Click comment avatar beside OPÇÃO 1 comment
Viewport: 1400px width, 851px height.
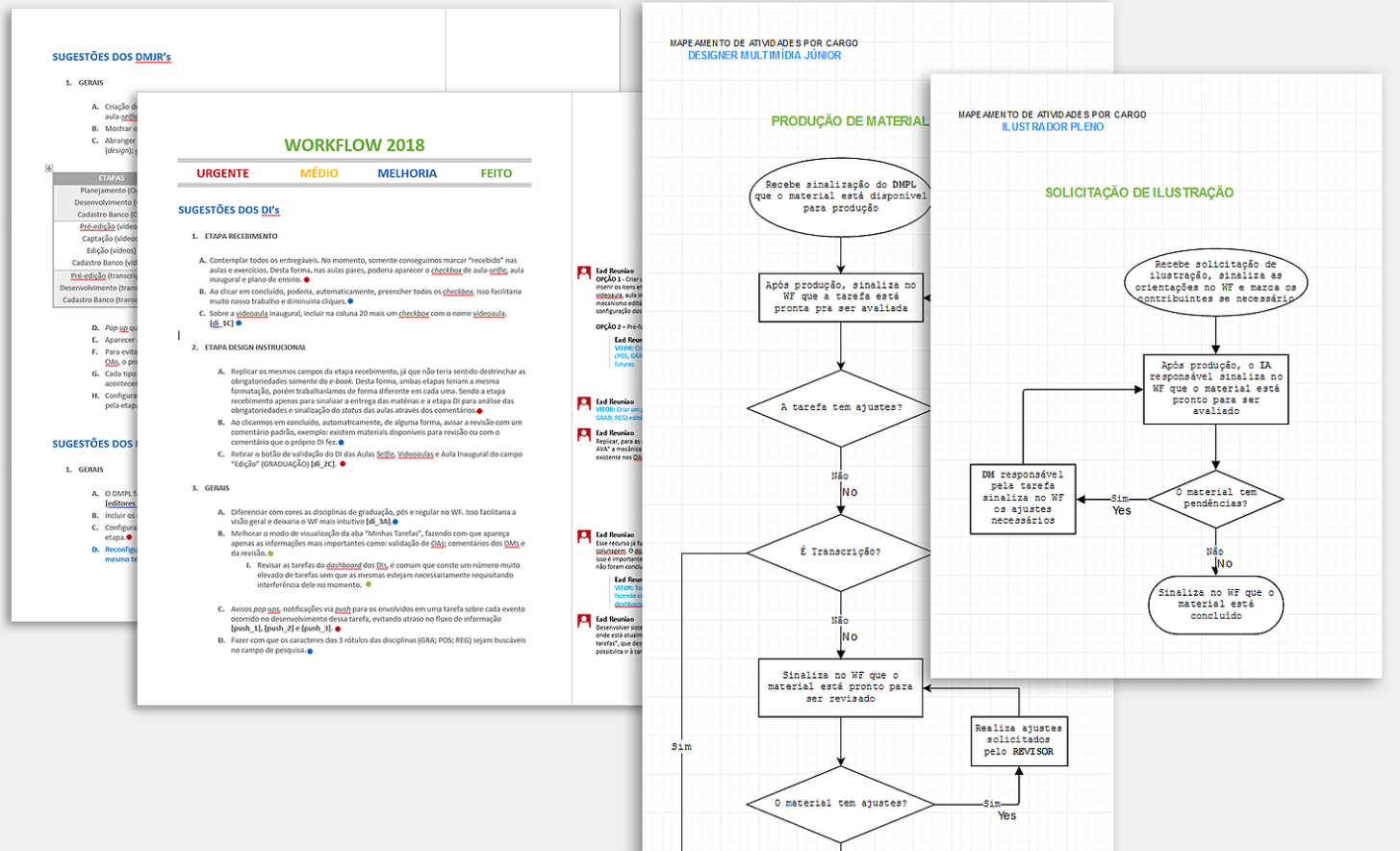(x=583, y=272)
